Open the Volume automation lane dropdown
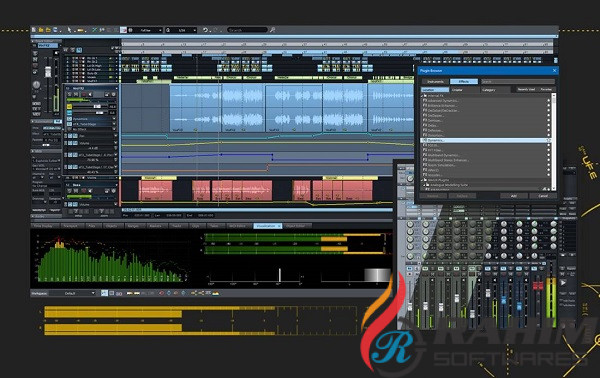Image resolution: width=600 pixels, height=378 pixels. (x=116, y=143)
